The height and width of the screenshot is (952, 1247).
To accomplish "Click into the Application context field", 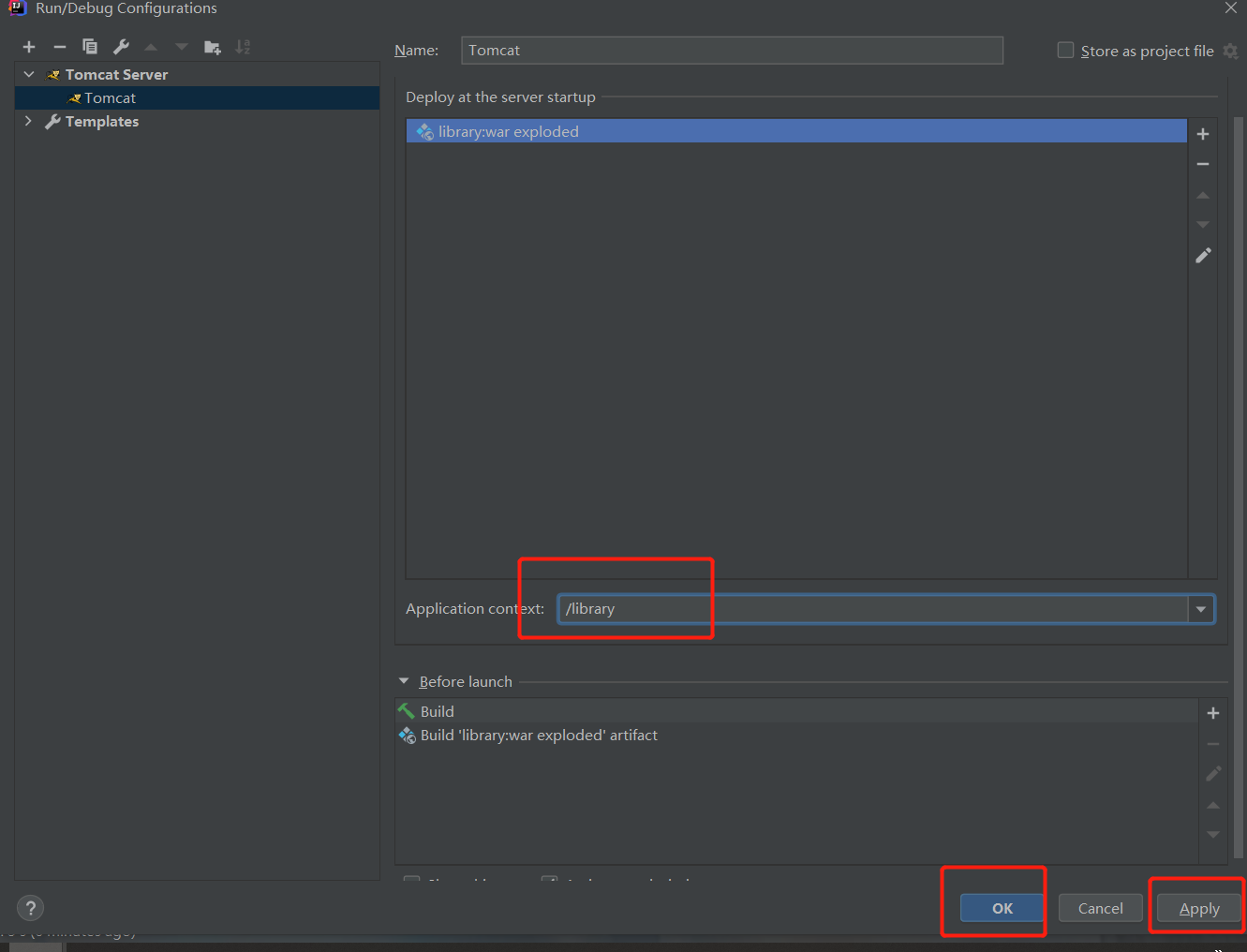I will coord(873,609).
